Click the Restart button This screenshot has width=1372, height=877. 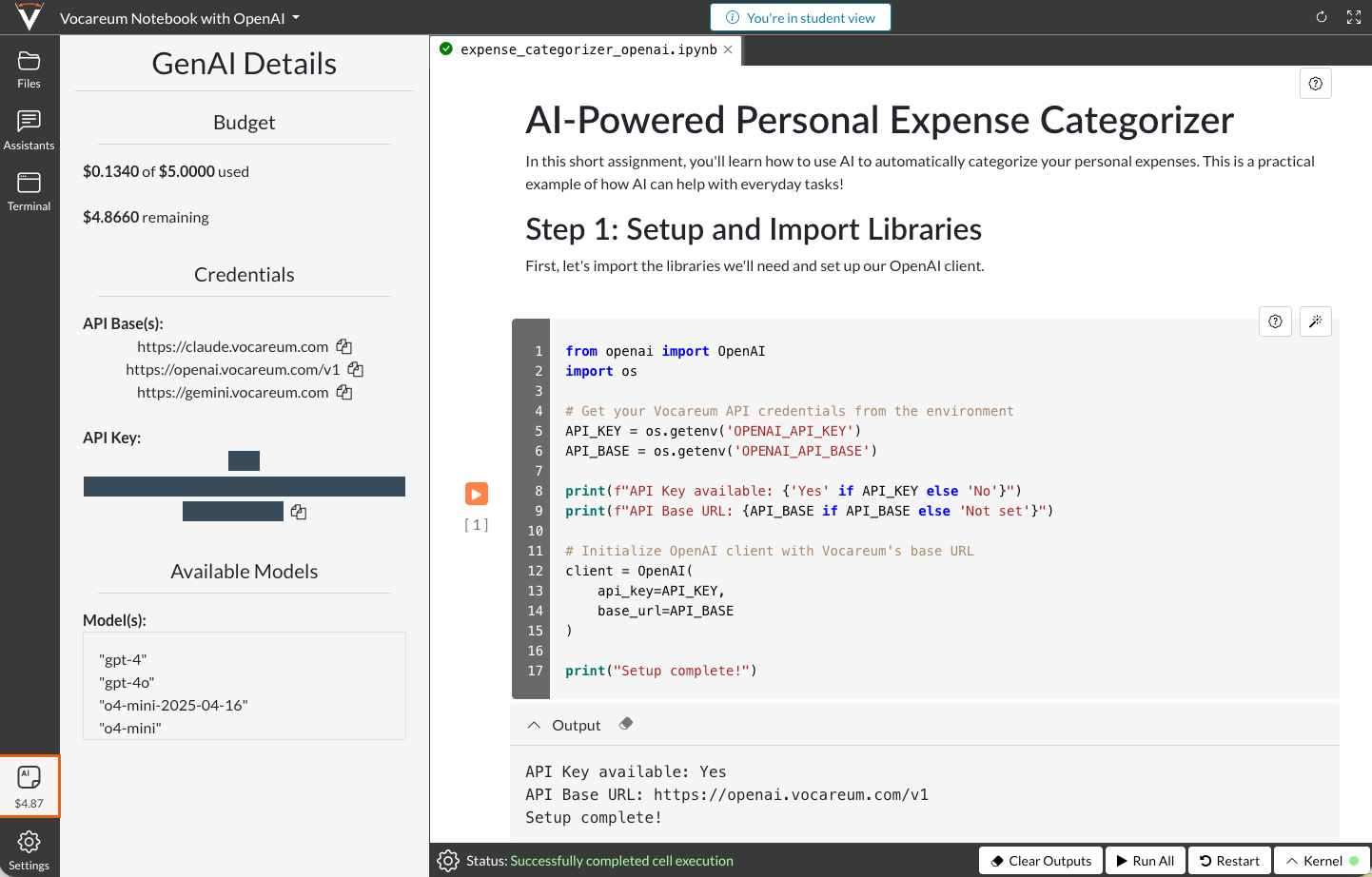tap(1229, 861)
